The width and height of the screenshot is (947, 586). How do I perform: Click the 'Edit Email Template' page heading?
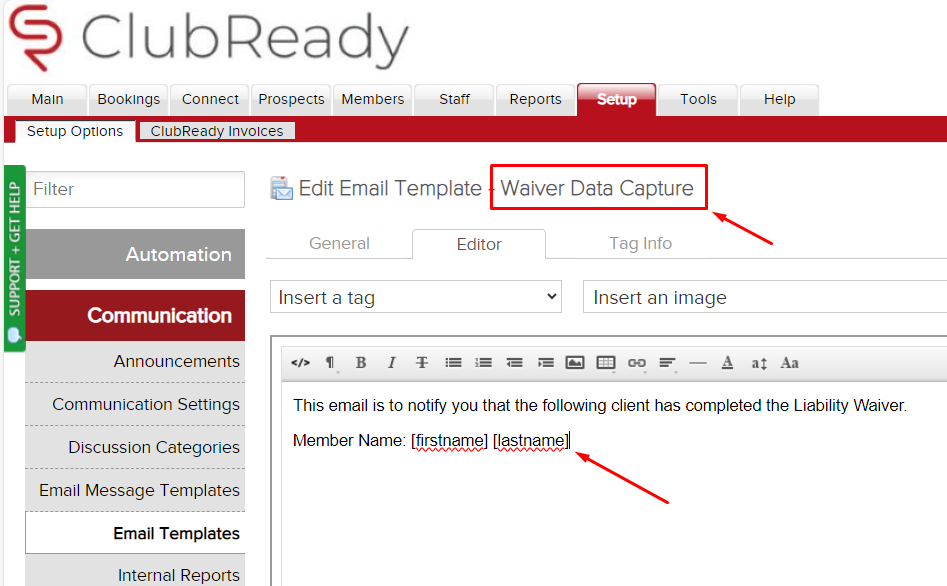[x=390, y=188]
